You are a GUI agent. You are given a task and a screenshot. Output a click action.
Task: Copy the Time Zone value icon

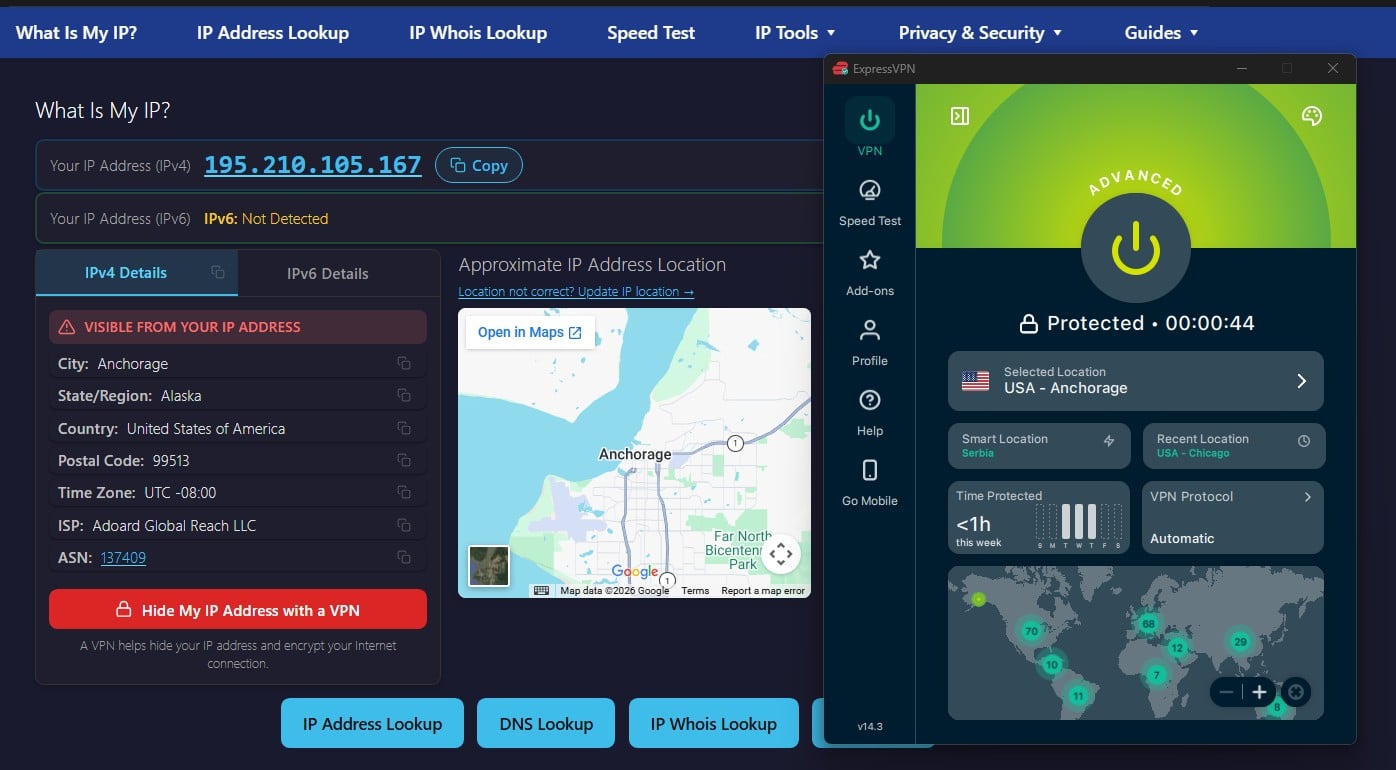point(404,493)
